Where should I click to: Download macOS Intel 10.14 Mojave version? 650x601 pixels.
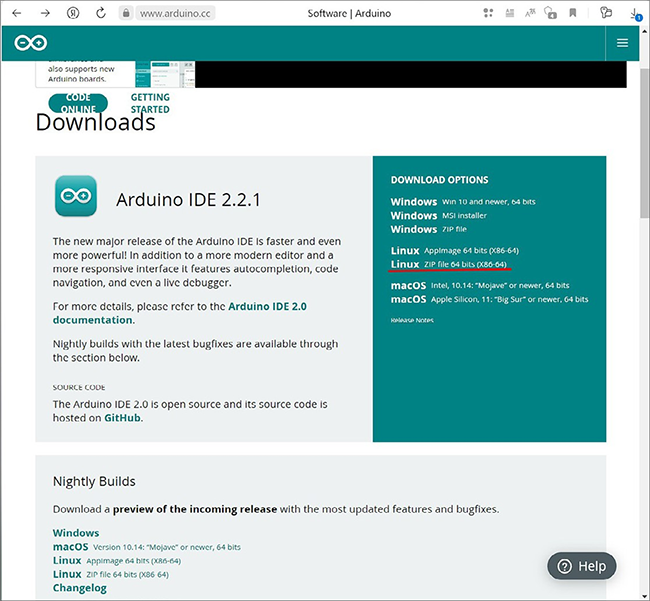click(x=480, y=286)
